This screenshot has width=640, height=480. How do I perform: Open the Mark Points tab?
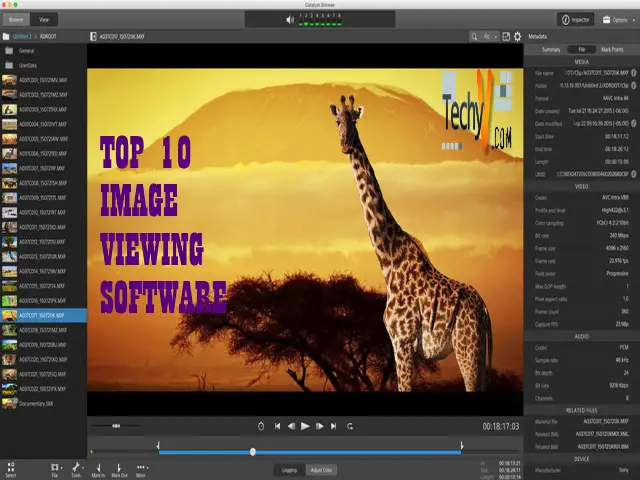click(x=612, y=49)
